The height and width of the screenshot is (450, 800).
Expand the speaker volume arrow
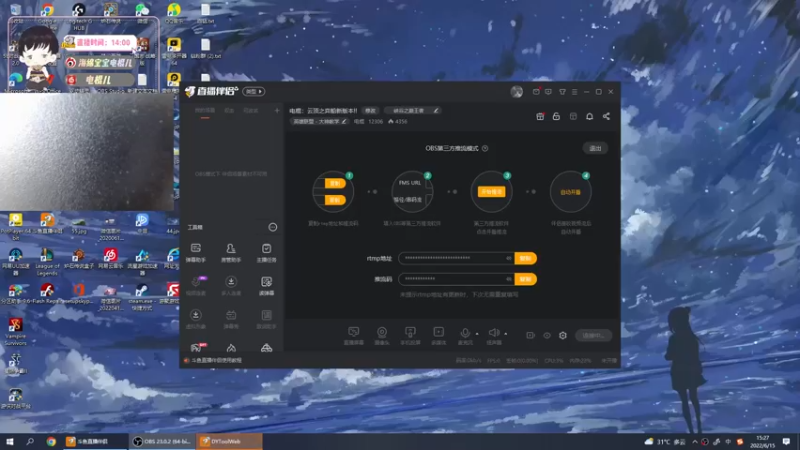(x=506, y=334)
